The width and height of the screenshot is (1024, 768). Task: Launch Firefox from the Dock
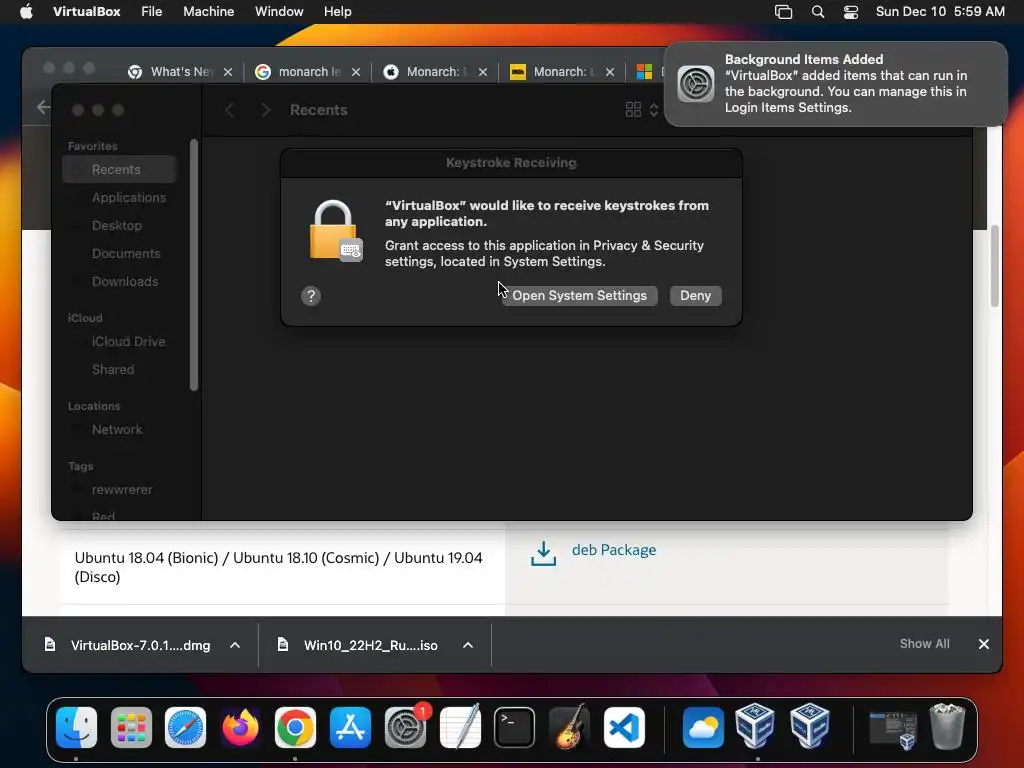point(240,727)
